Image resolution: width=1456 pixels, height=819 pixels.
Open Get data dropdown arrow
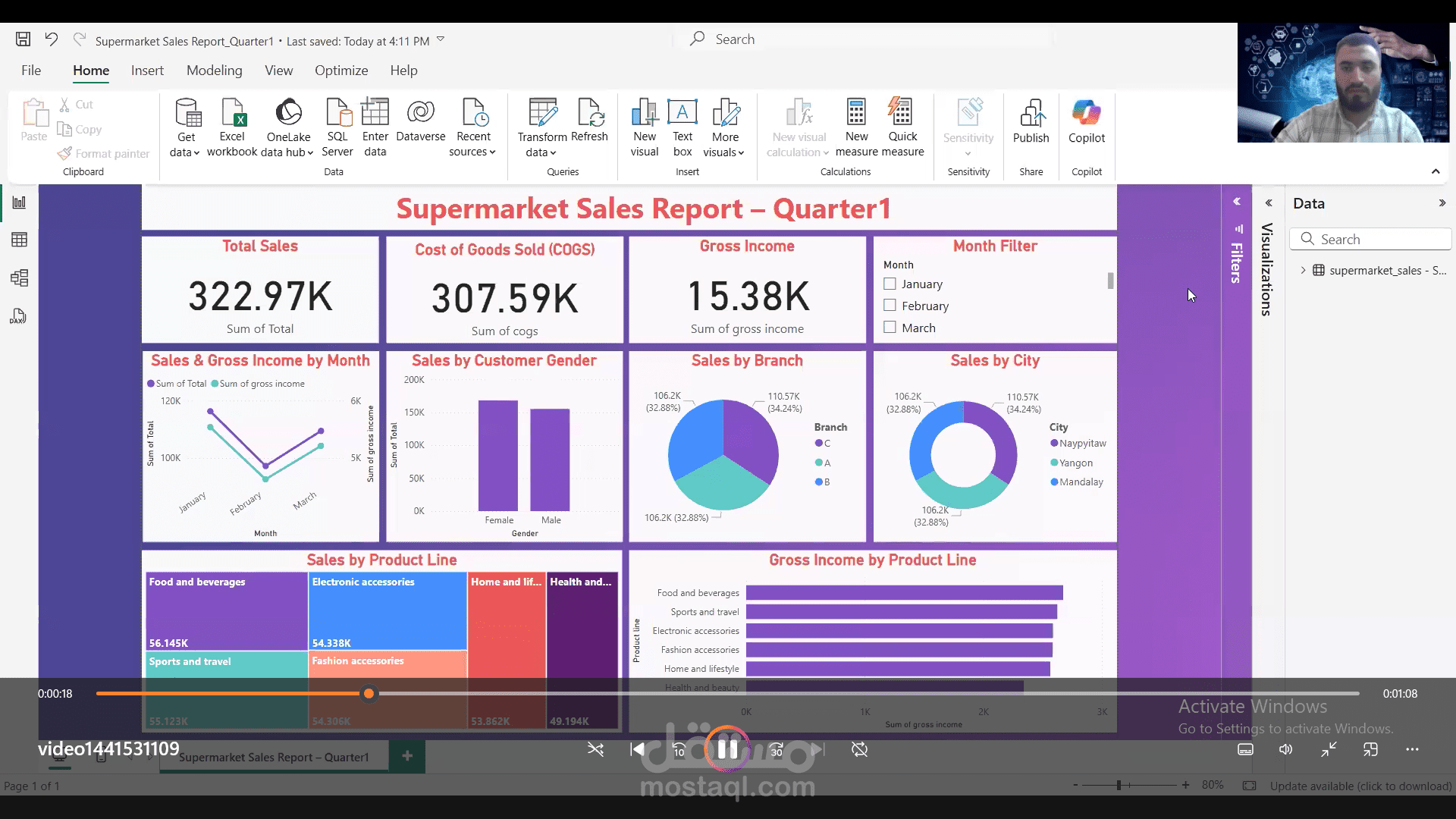click(x=196, y=153)
